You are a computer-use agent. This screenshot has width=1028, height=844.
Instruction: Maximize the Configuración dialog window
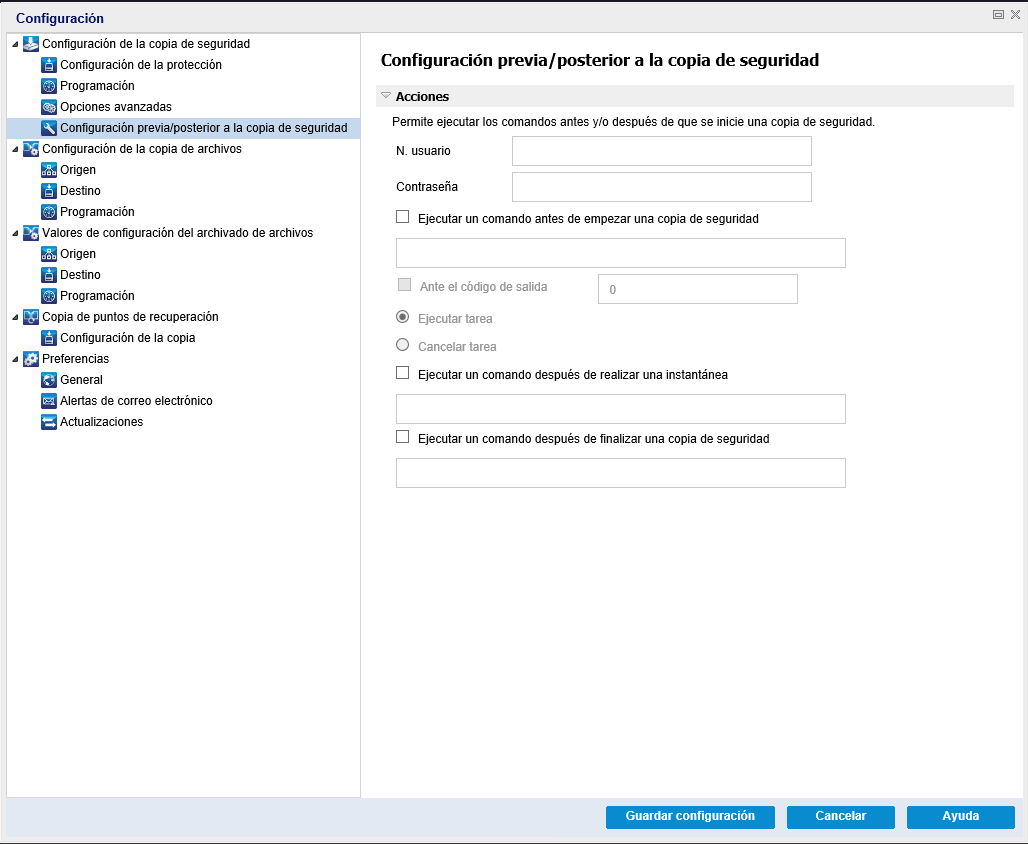point(998,14)
